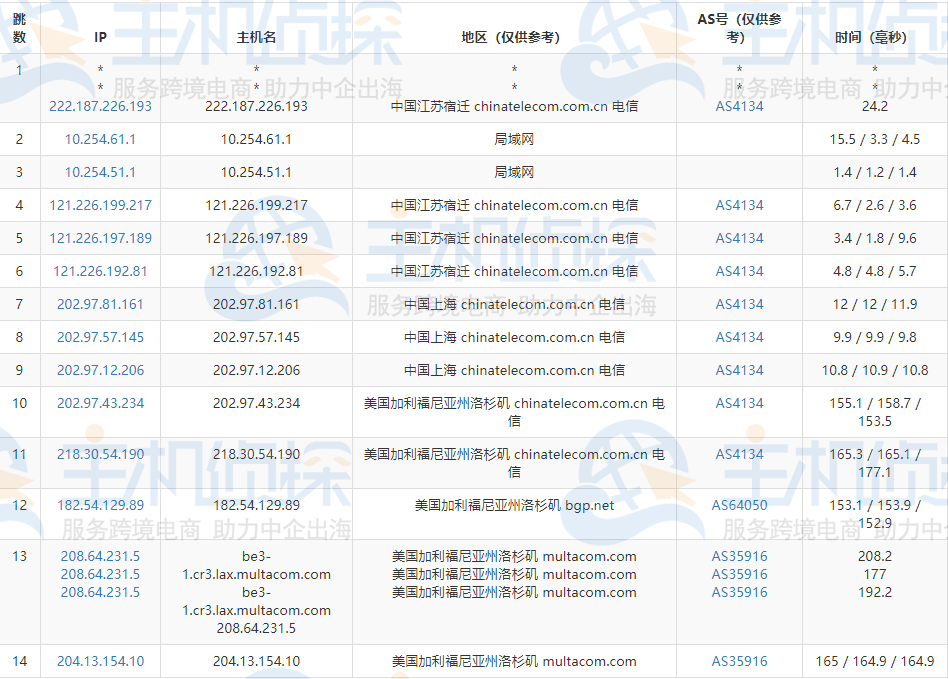Click the first 208.64.231.5 link on hop 13
Viewport: 948px width, 679px height.
coord(98,556)
